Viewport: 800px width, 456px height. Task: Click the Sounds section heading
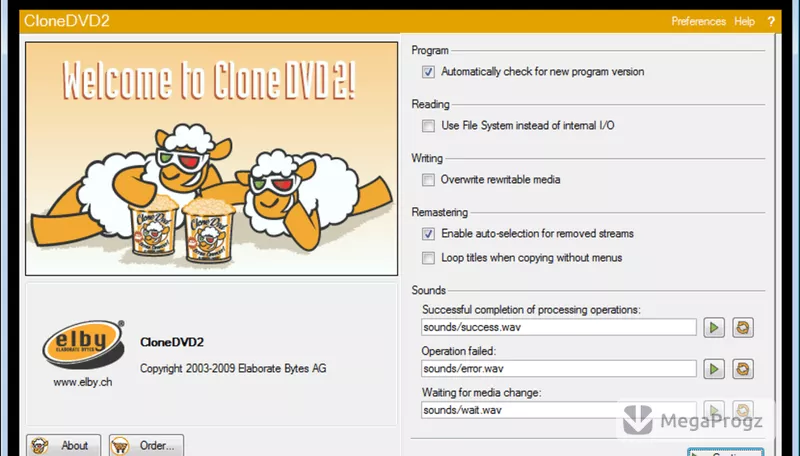429,290
